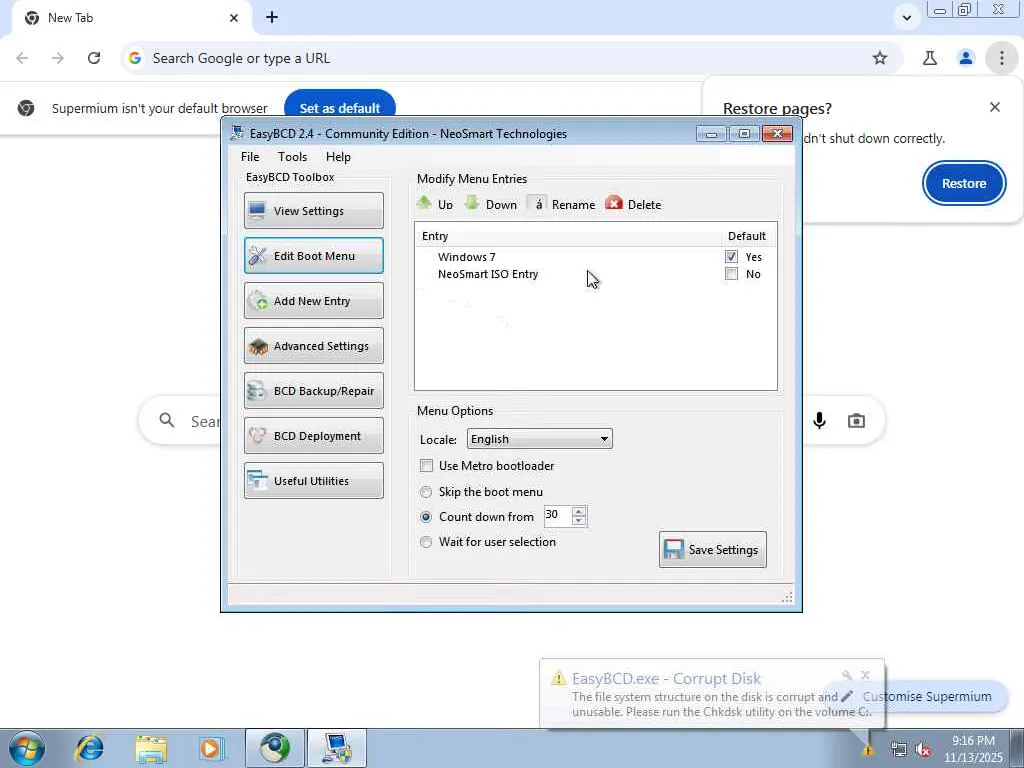The image size is (1024, 768).
Task: Switch to the New Tab browser tab
Action: click(x=129, y=18)
